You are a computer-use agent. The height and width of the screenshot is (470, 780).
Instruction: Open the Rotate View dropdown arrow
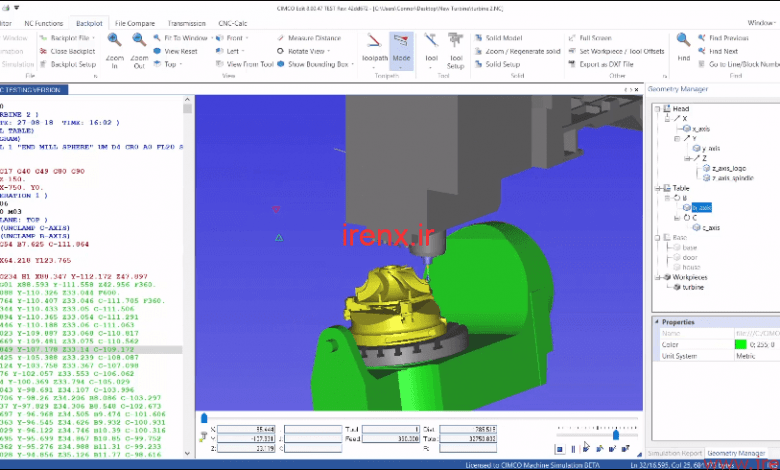tap(329, 51)
